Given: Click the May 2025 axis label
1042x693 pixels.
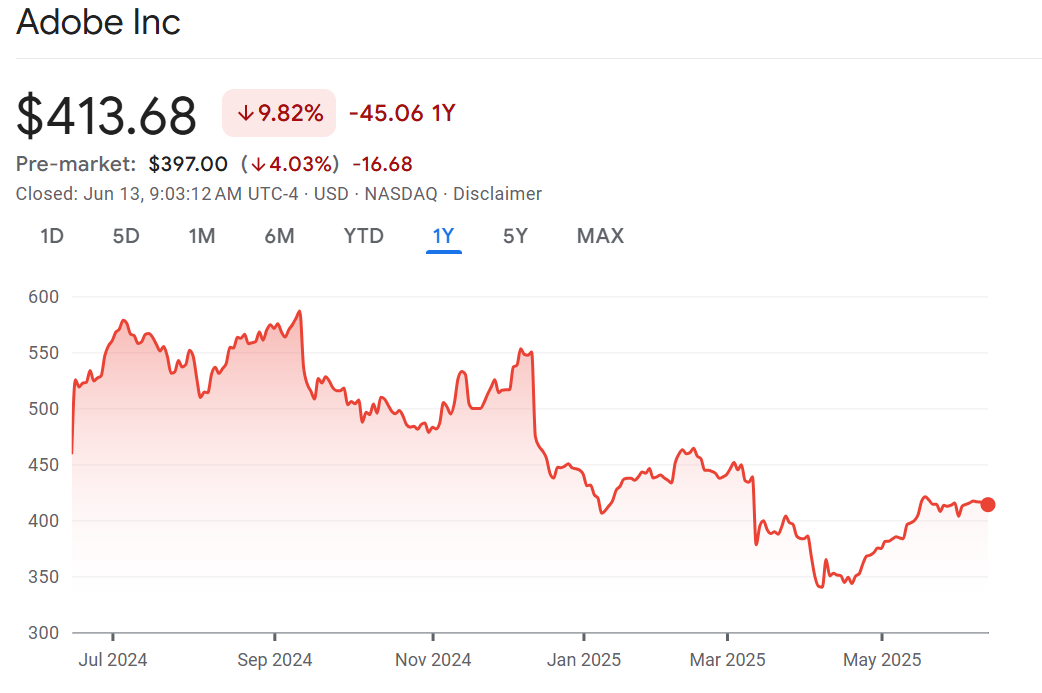Looking at the screenshot, I should [x=882, y=660].
